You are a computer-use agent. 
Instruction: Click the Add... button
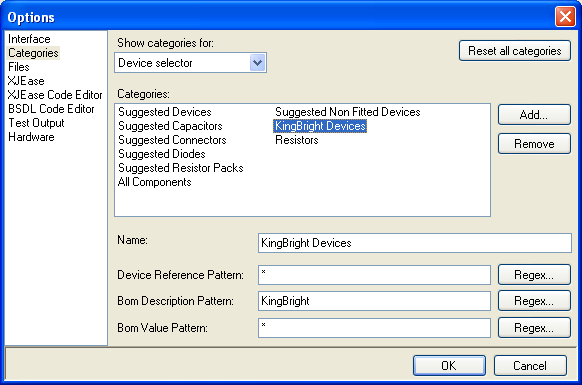click(534, 115)
